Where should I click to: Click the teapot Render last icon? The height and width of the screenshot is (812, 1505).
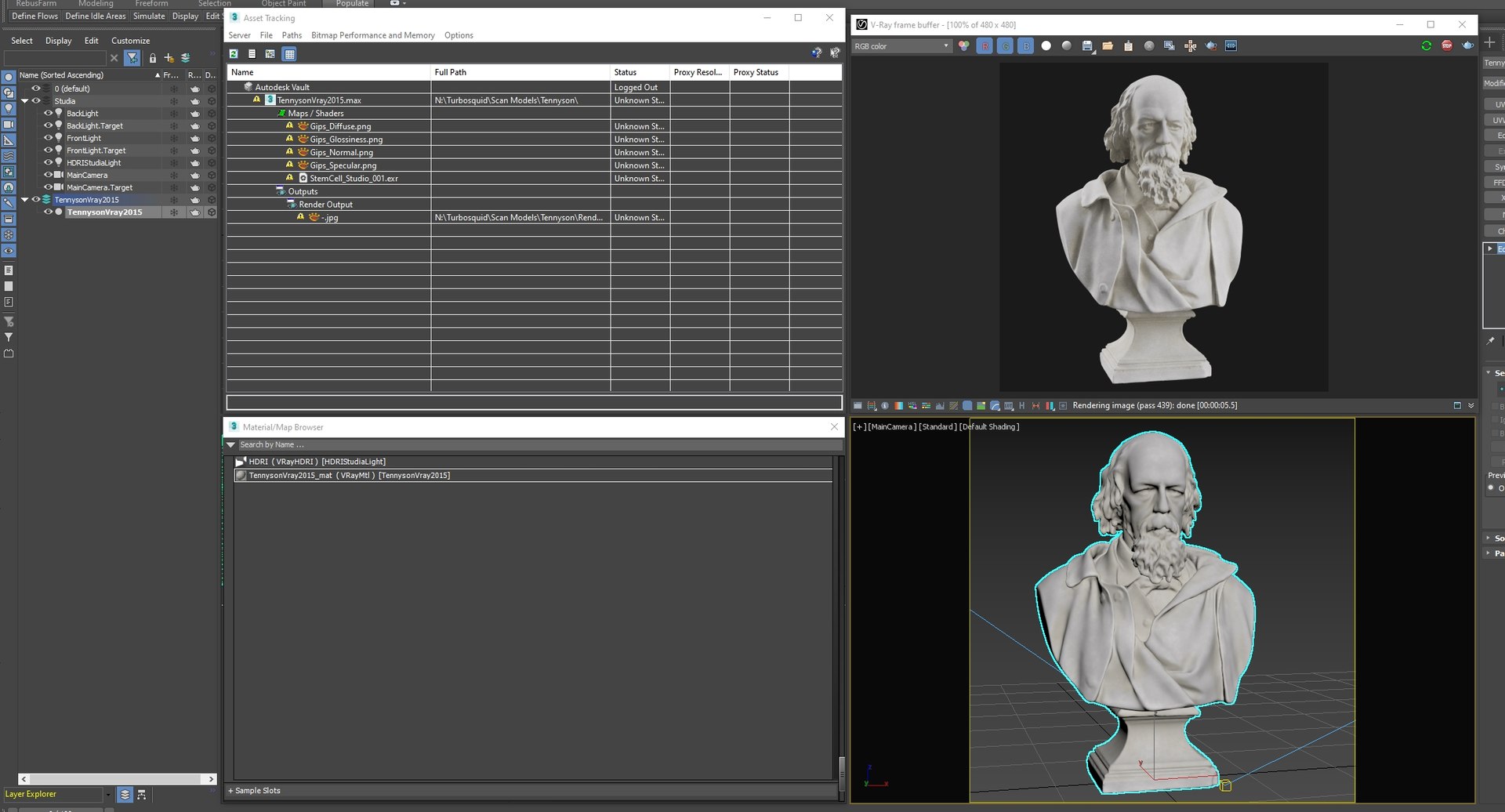coord(1467,46)
